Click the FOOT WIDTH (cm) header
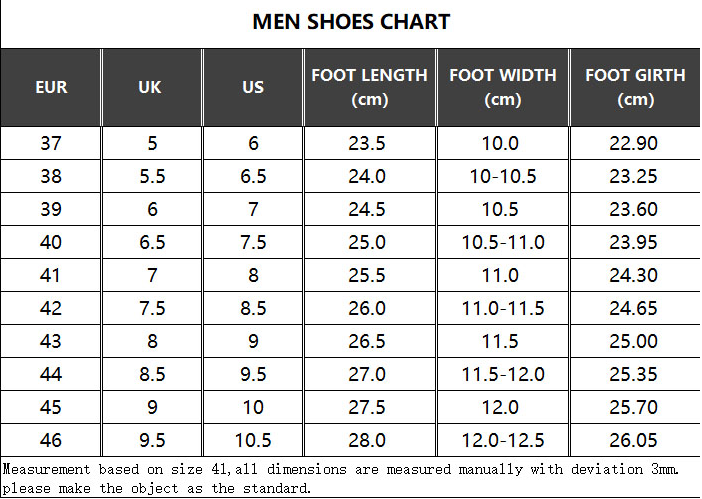The height and width of the screenshot is (499, 702). pos(502,87)
